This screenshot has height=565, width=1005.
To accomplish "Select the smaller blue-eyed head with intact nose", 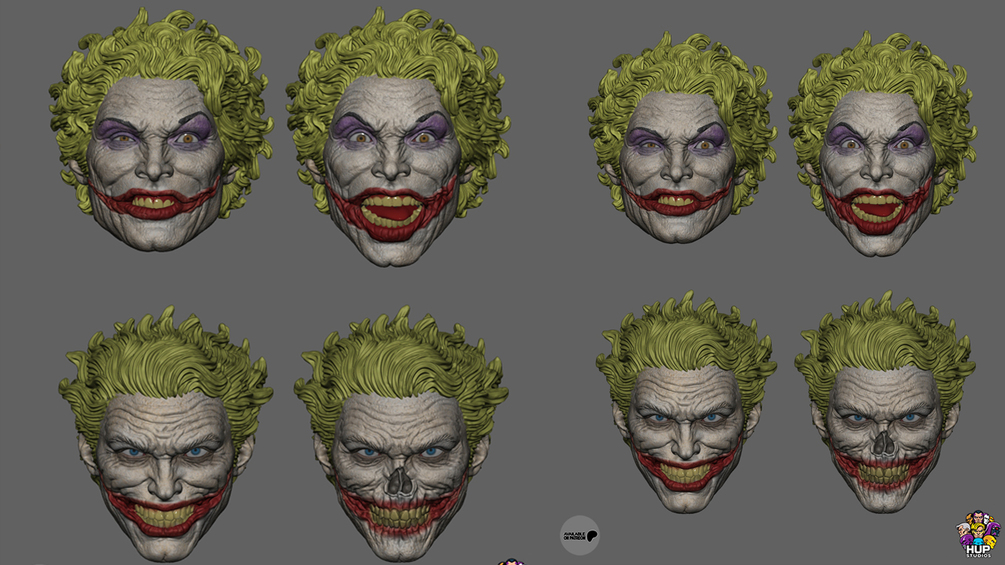I will pyautogui.click(x=686, y=402).
